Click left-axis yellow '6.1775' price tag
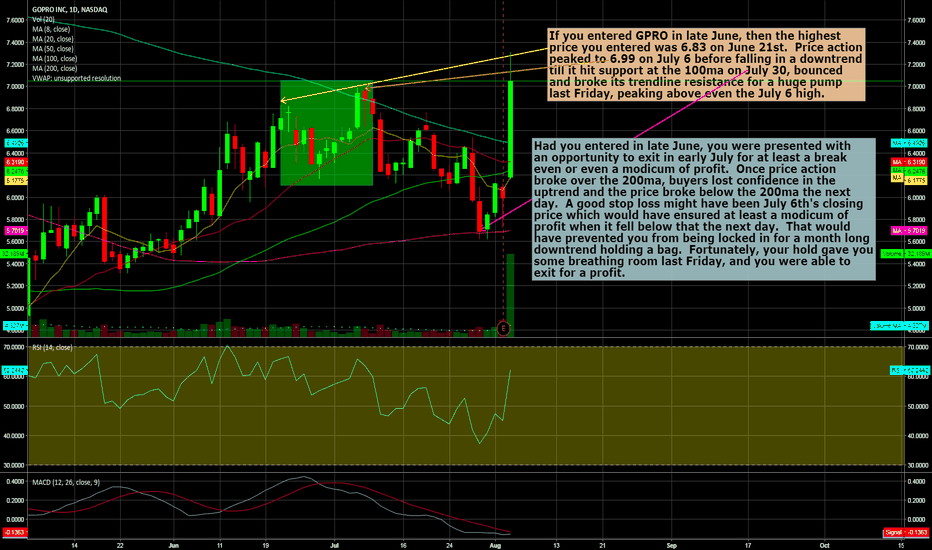The height and width of the screenshot is (550, 932). 15,180
